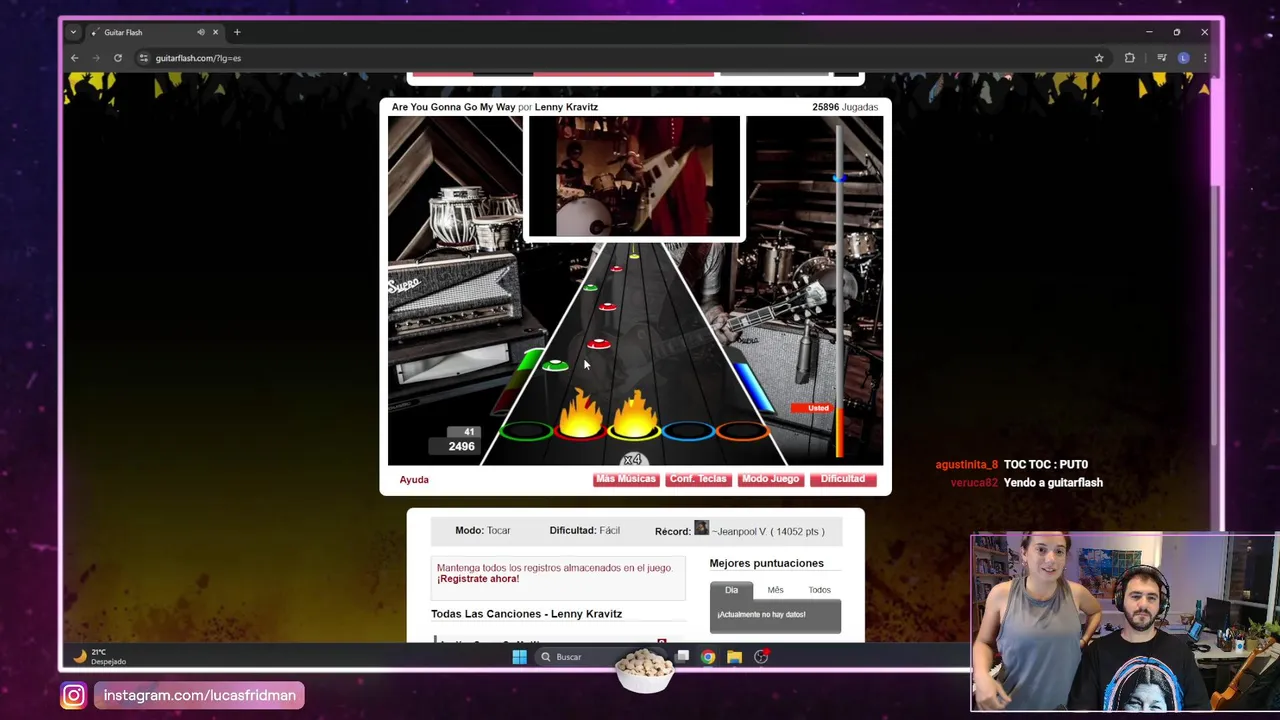Select the Mês scores tab
This screenshot has width=1280, height=720.
(775, 590)
